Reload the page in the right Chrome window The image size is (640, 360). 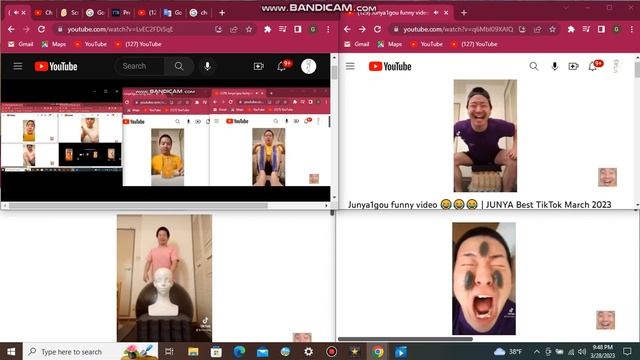coord(377,29)
